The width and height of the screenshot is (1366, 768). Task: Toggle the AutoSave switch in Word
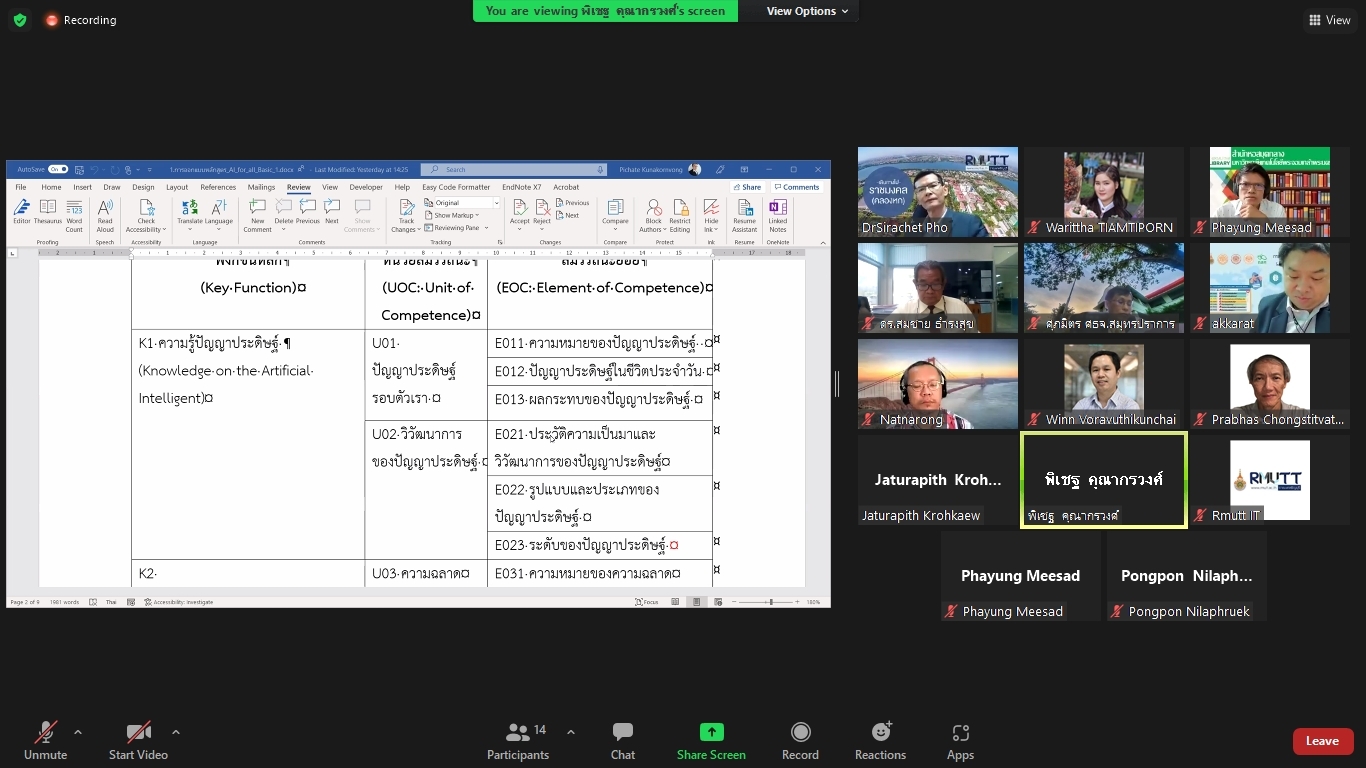tap(57, 170)
